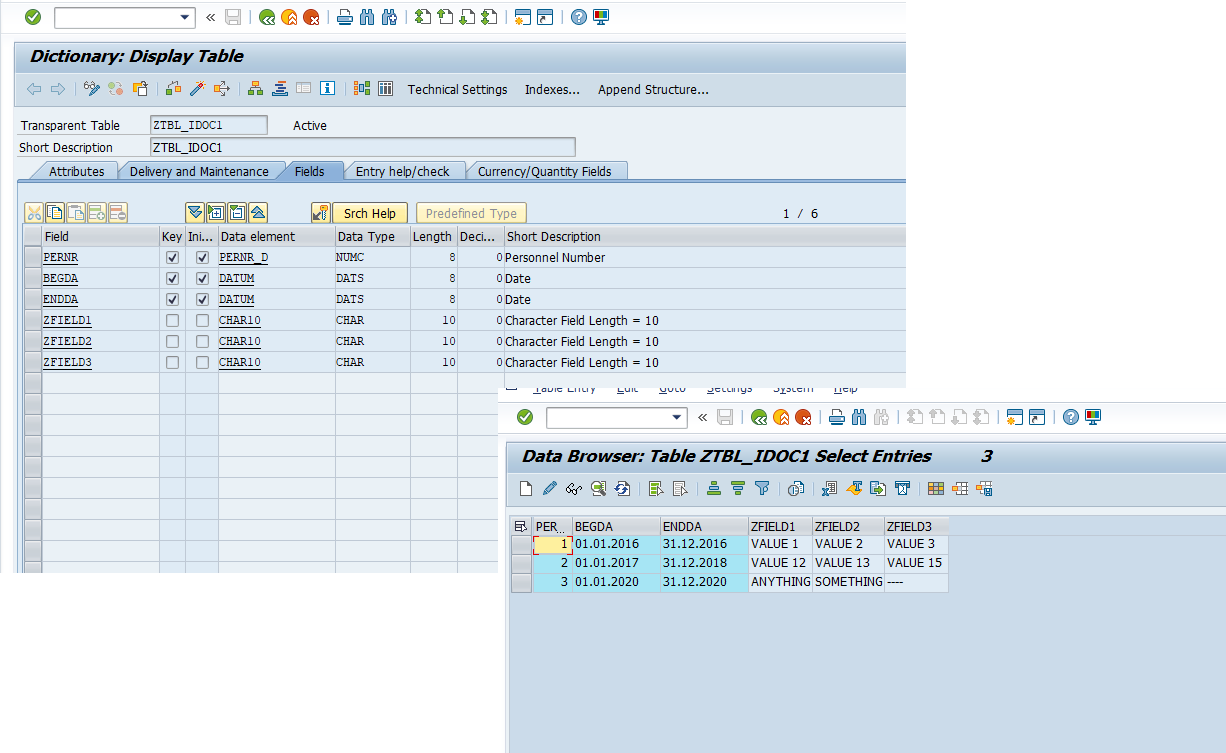Open Help question mark in Dictionary window
Viewport: 1226px width, 753px height.
click(578, 17)
